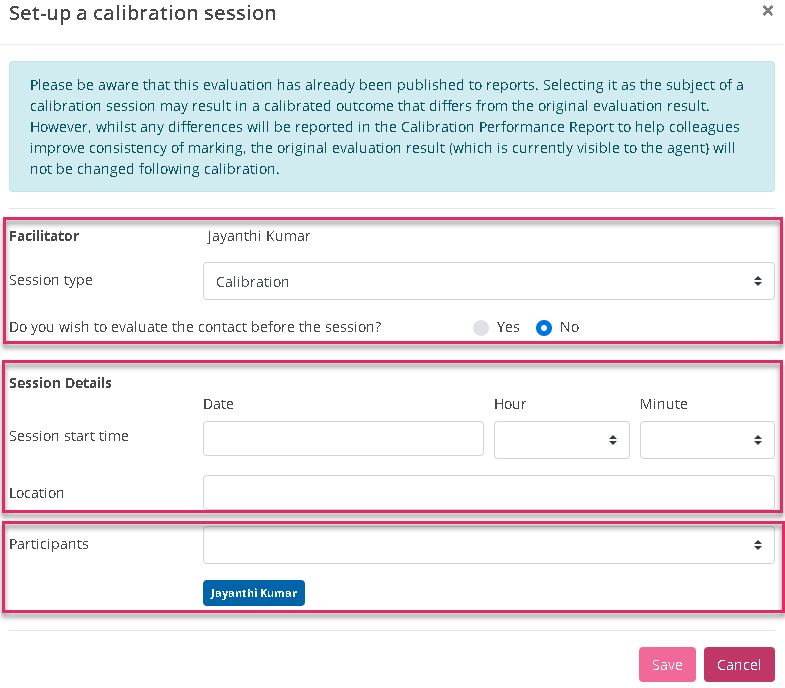Viewport: 785px width, 688px height.
Task: Save the calibration session
Action: [x=667, y=665]
